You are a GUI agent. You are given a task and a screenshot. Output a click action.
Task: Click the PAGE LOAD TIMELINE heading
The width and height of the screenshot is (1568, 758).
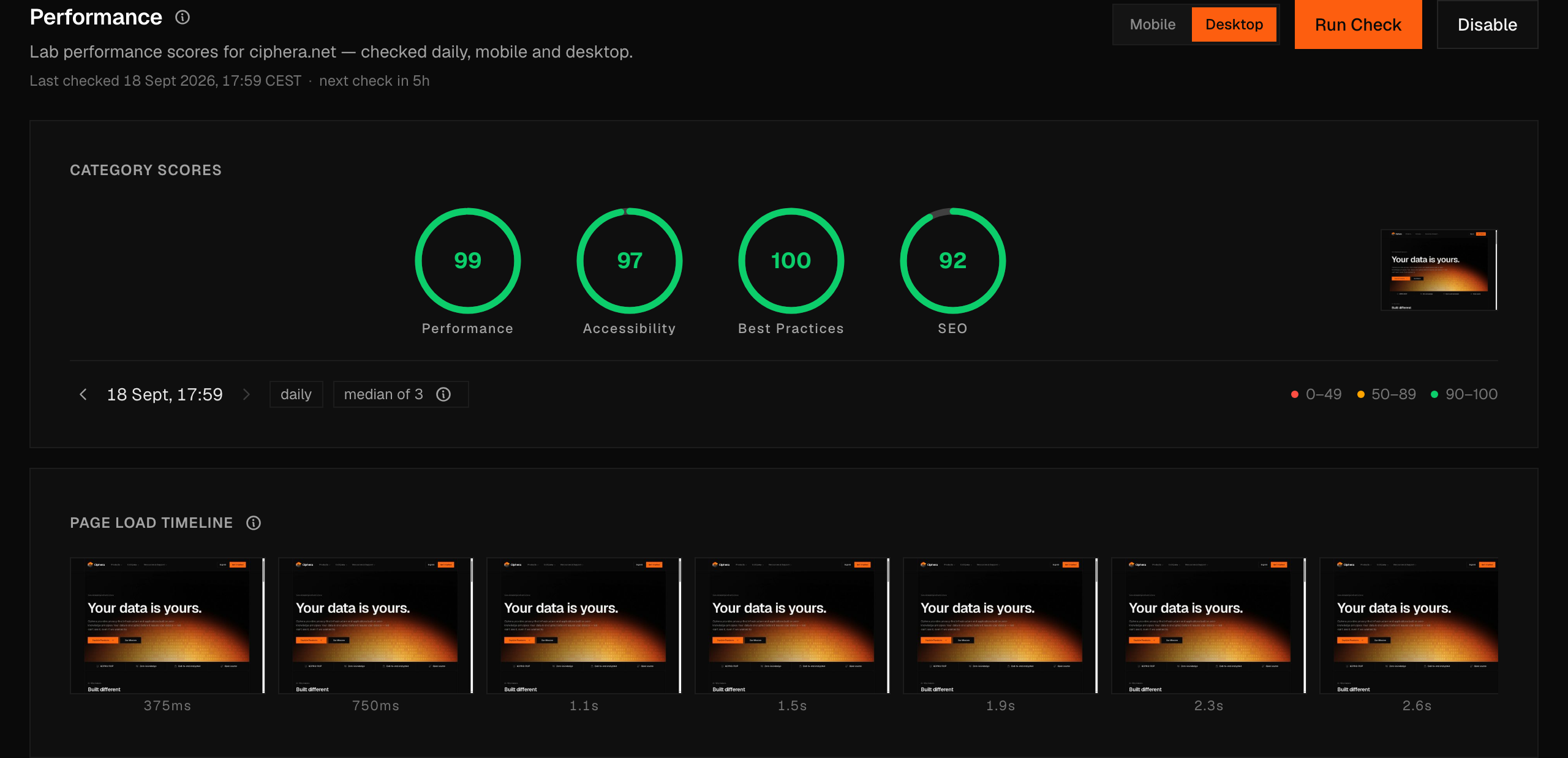[151, 523]
